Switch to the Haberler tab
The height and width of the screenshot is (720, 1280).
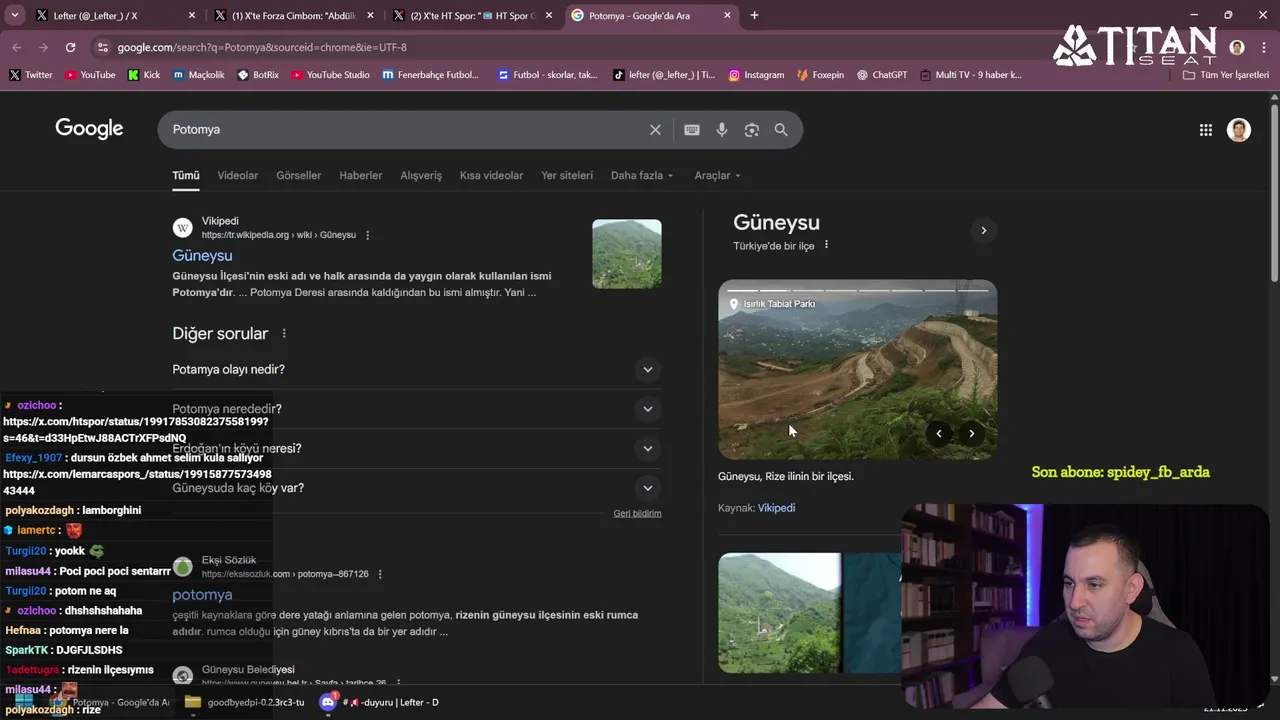(x=361, y=175)
